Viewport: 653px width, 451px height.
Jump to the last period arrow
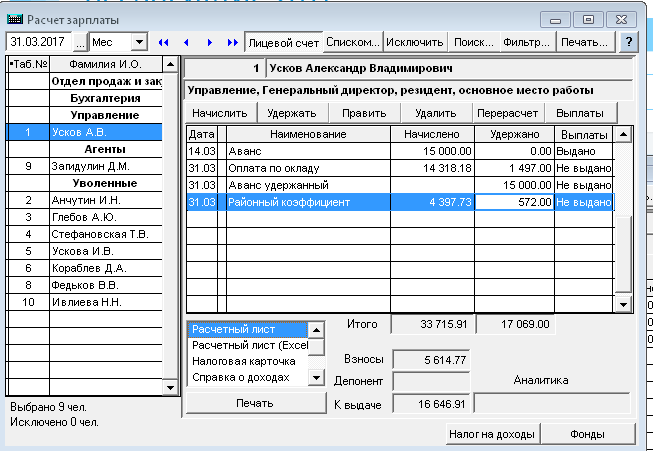coord(233,43)
